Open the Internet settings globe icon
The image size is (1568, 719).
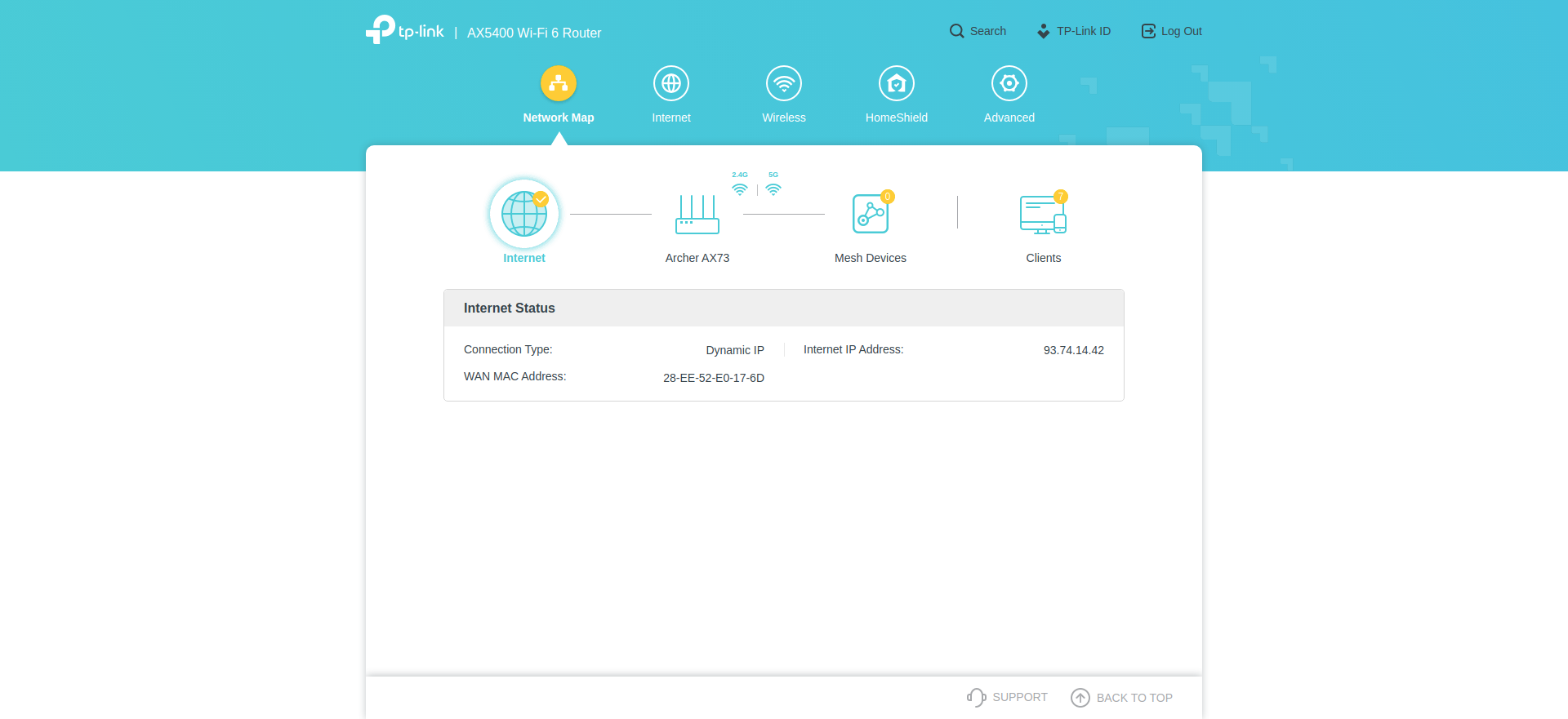[x=671, y=83]
